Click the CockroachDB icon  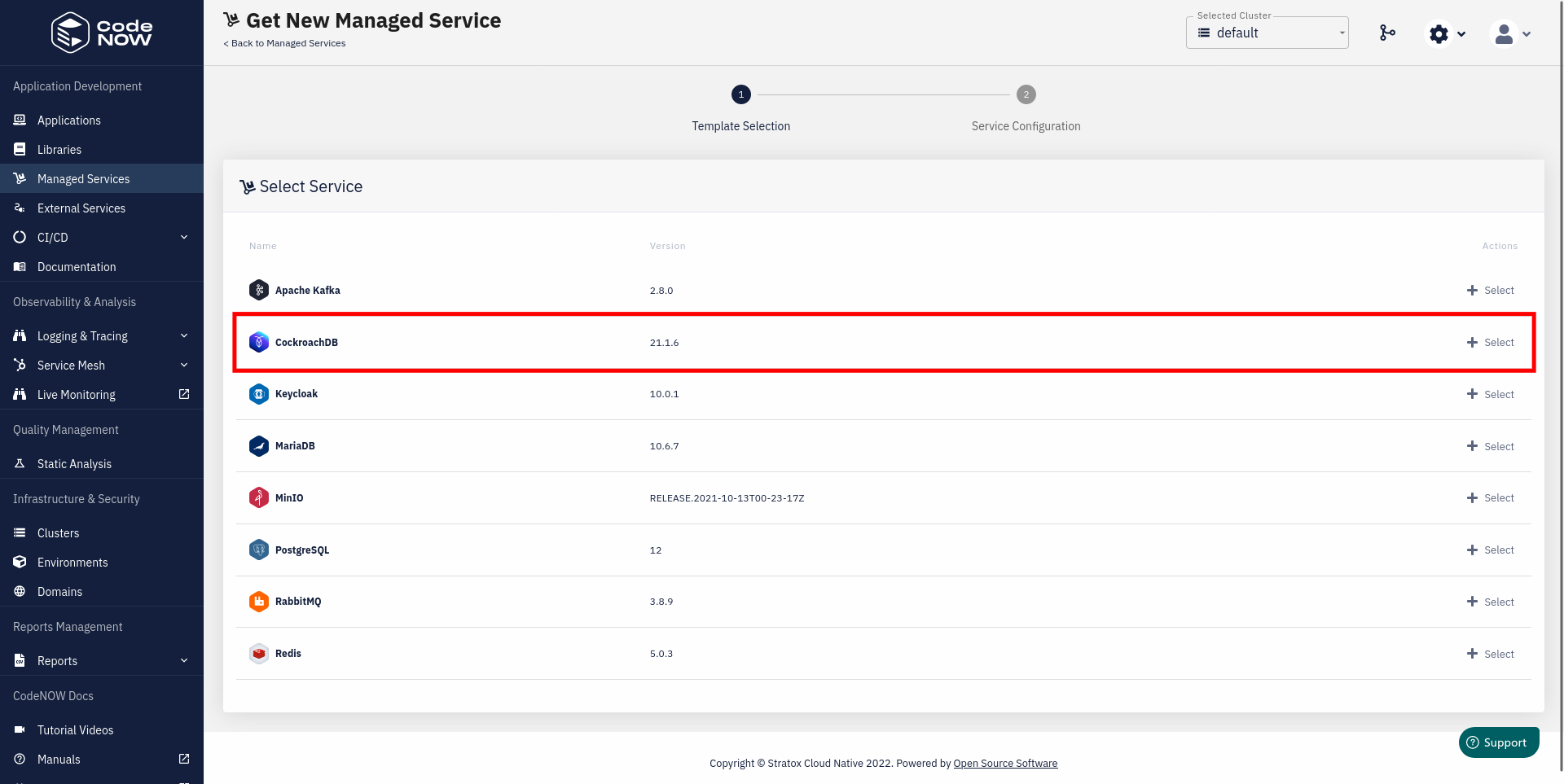pos(259,342)
